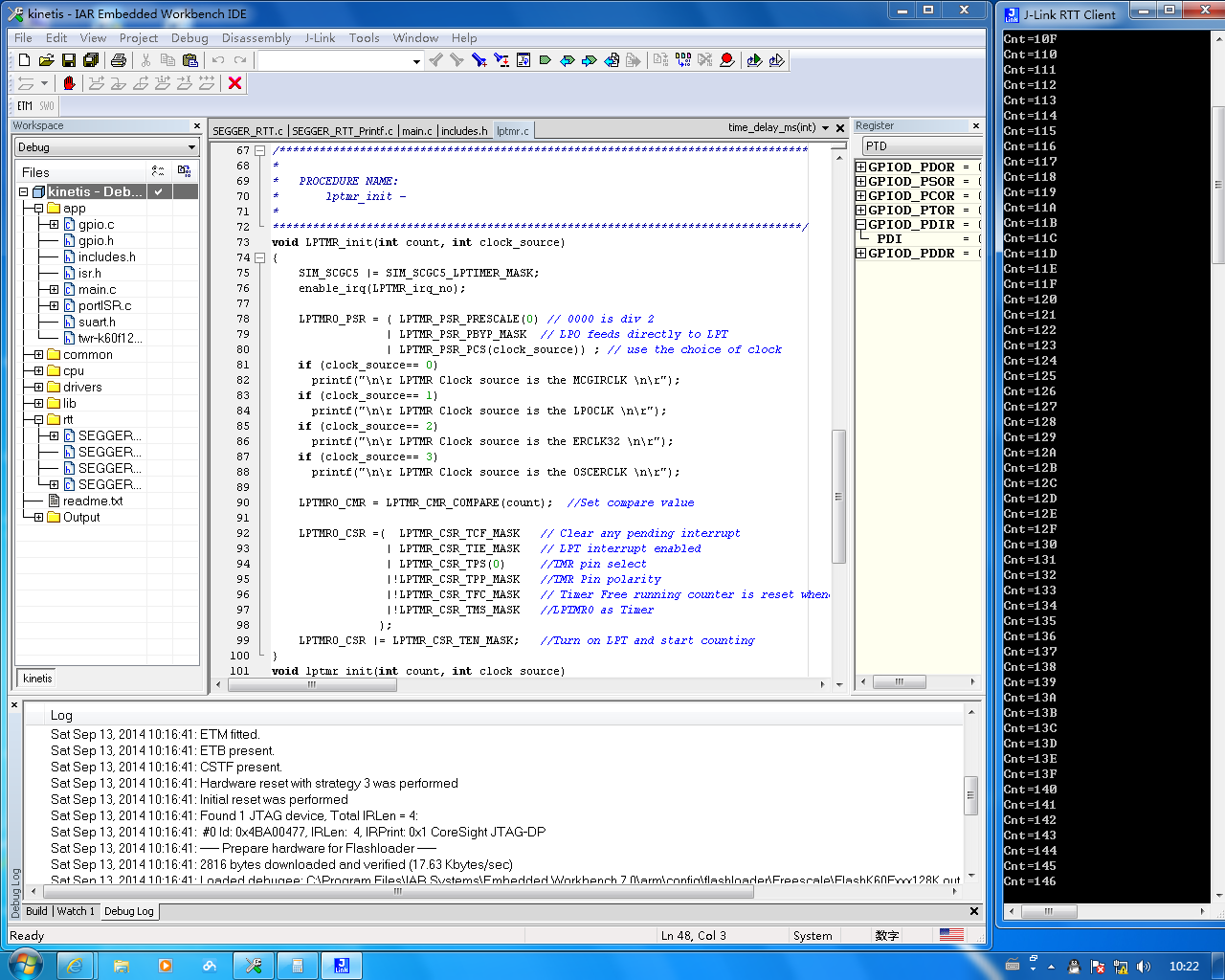Switch to the Build tab in bottom panel
Screen dimensions: 1225x980
tap(36, 911)
